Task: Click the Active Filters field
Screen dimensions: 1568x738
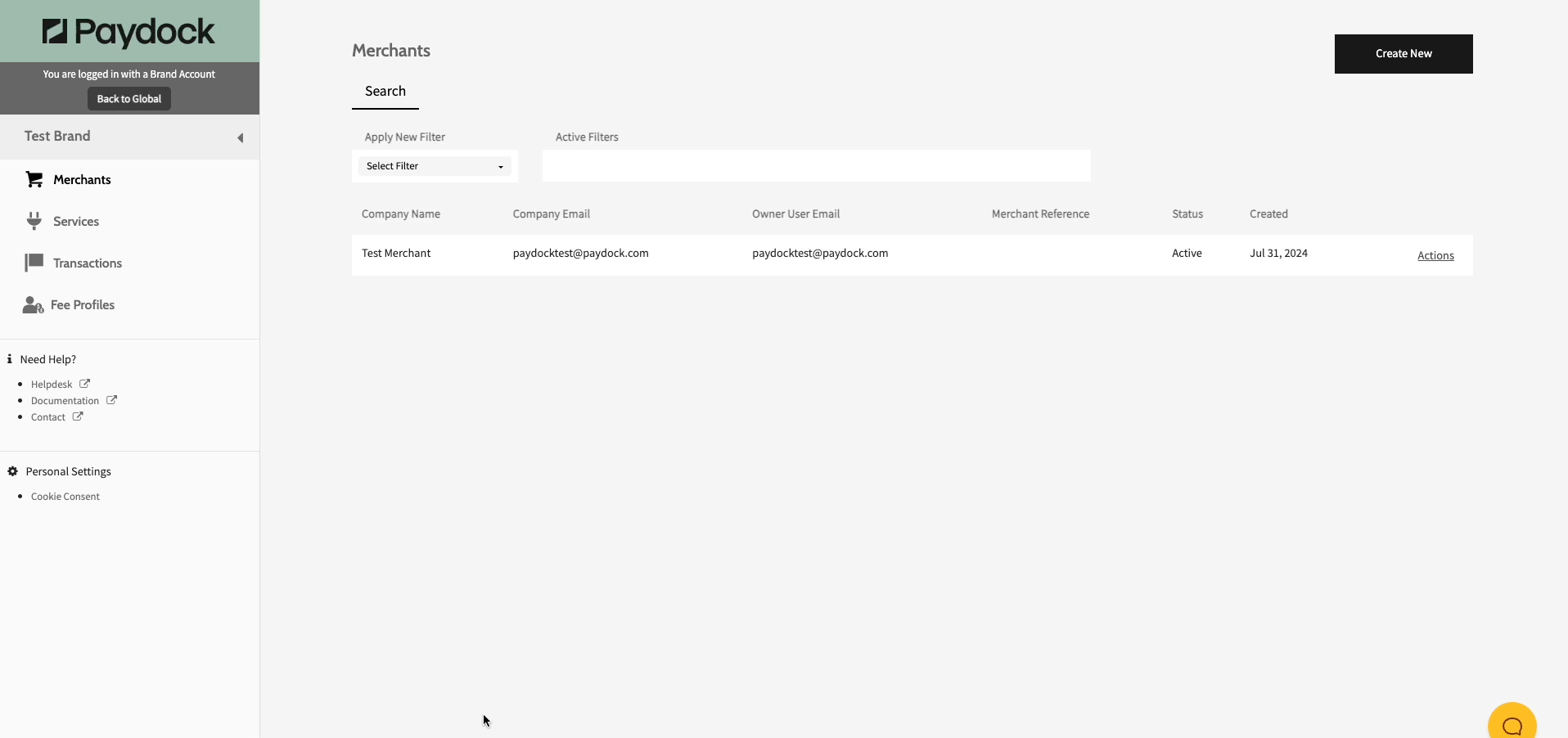Action: (x=816, y=166)
